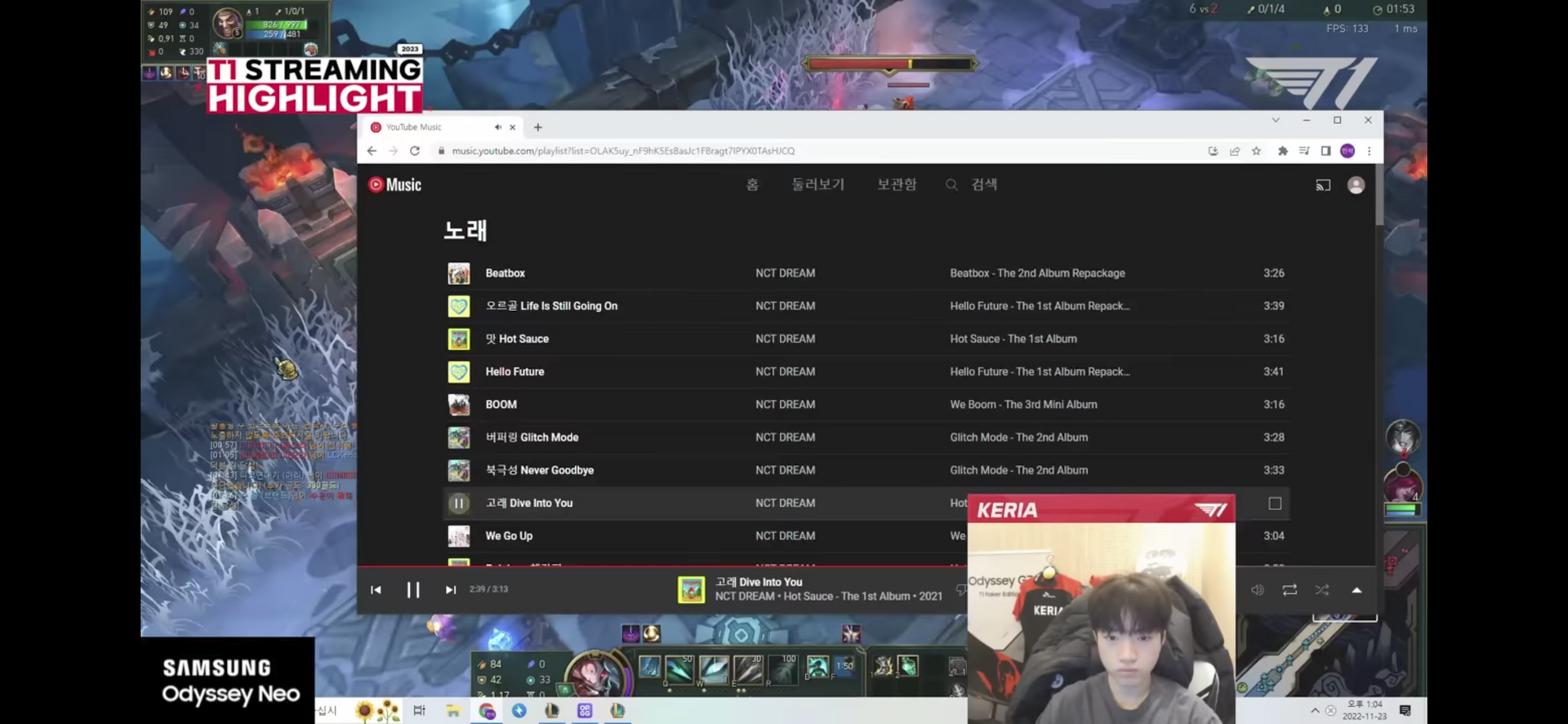1568x724 pixels.
Task: Play 북극성 Never Goodbye
Action: click(x=539, y=470)
